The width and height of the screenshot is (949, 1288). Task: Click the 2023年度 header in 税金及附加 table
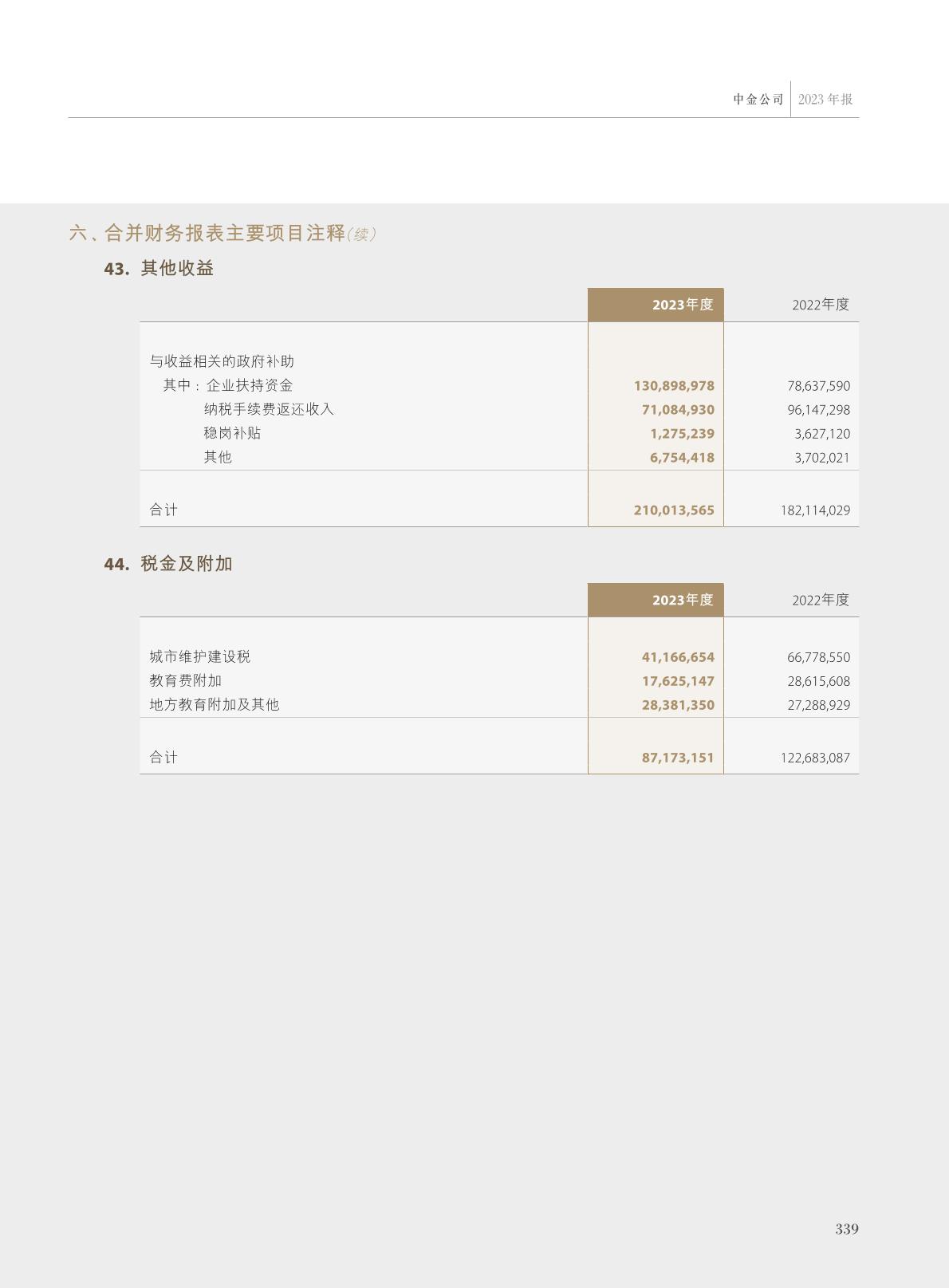(x=682, y=600)
